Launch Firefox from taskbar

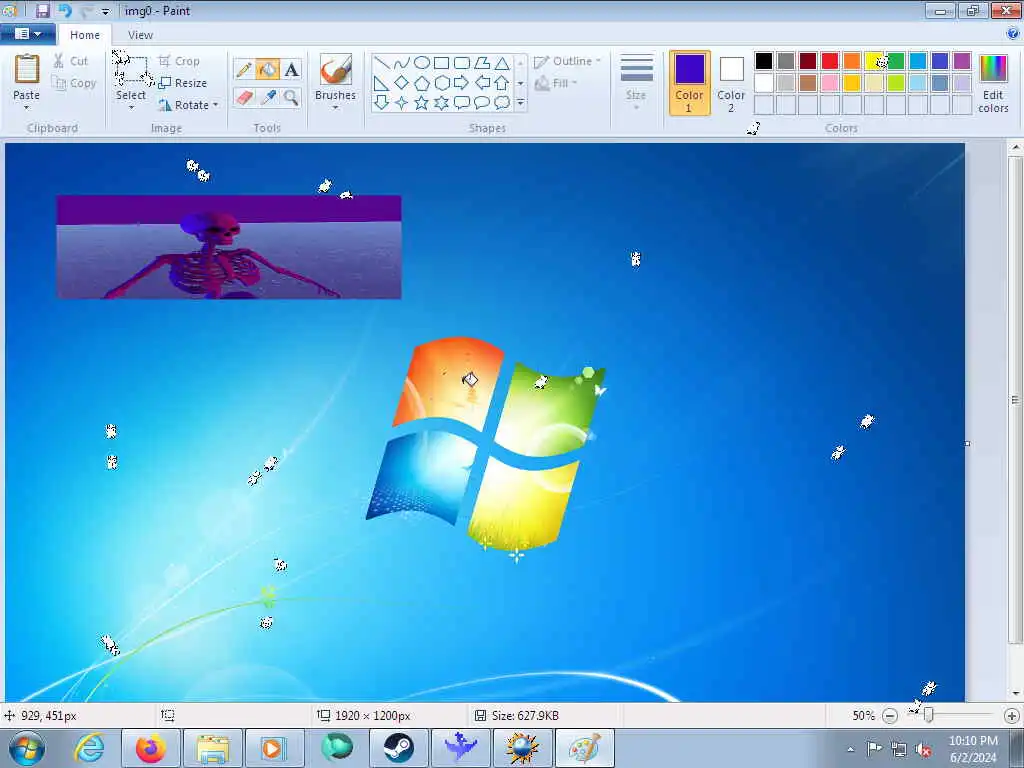[x=151, y=748]
